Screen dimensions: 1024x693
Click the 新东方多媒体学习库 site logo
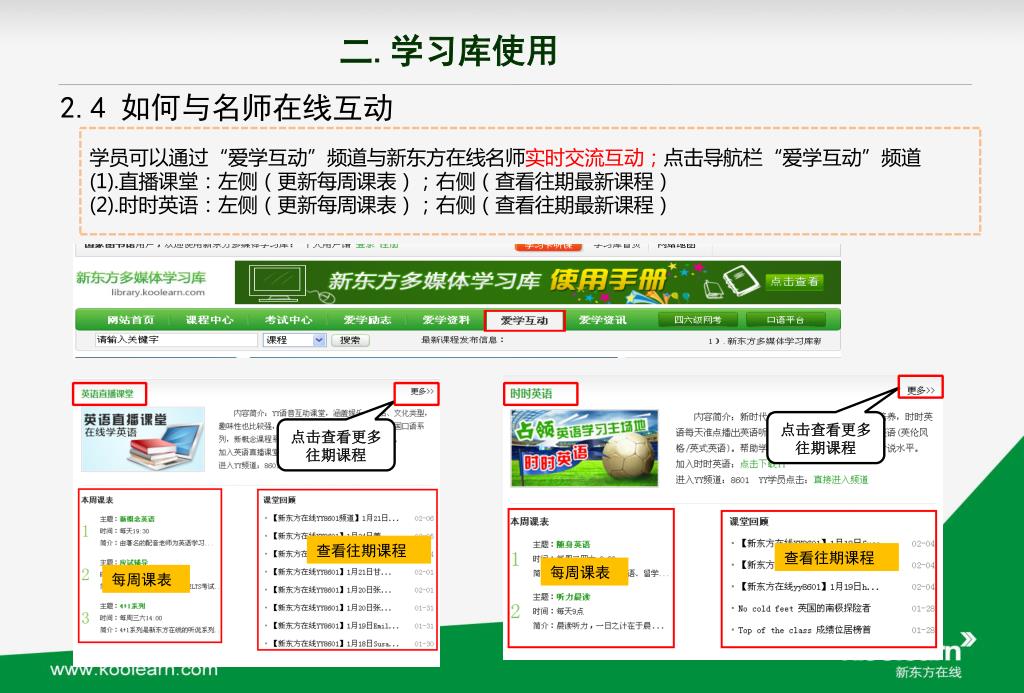click(141, 278)
